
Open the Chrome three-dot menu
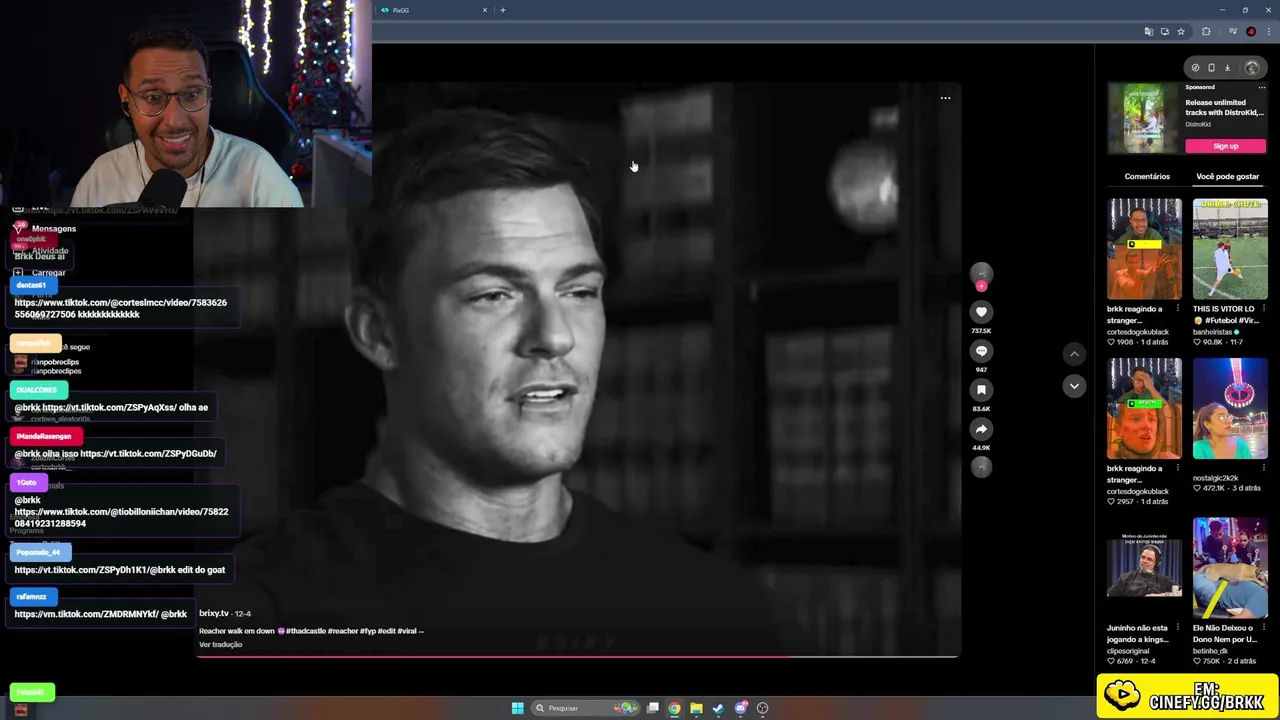[x=1268, y=32]
